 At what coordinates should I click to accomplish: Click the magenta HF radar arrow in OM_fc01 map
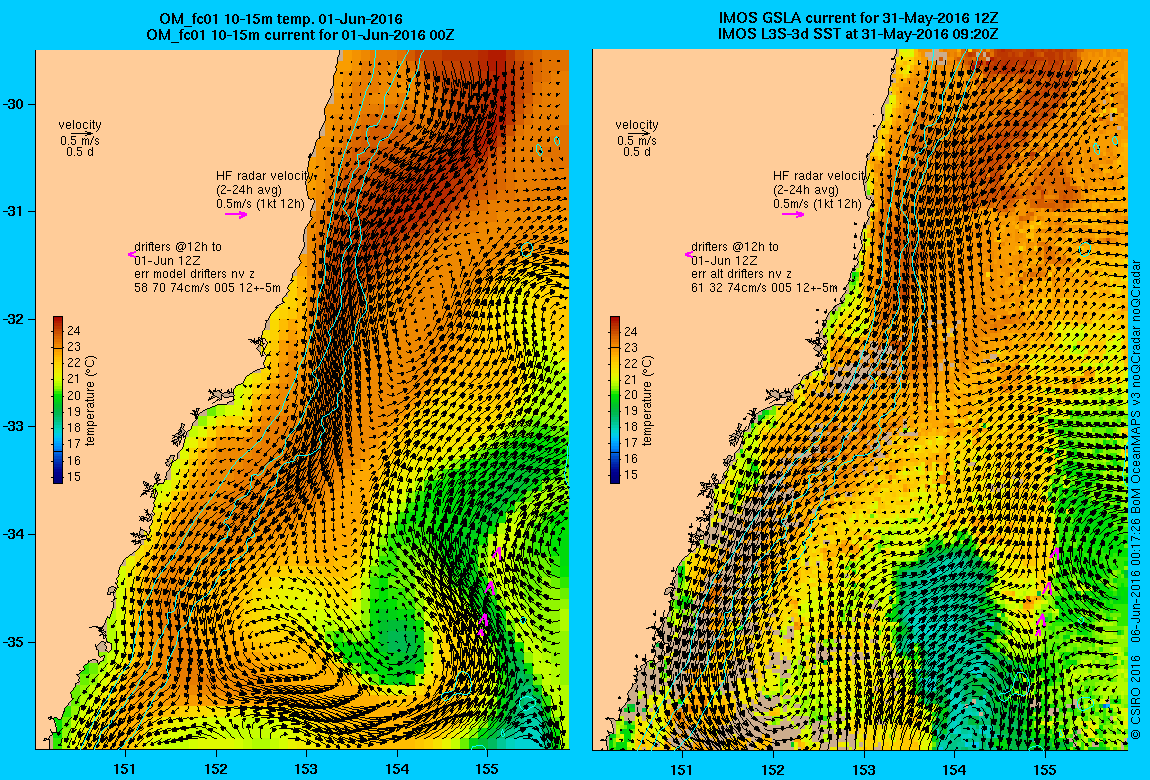(x=236, y=215)
